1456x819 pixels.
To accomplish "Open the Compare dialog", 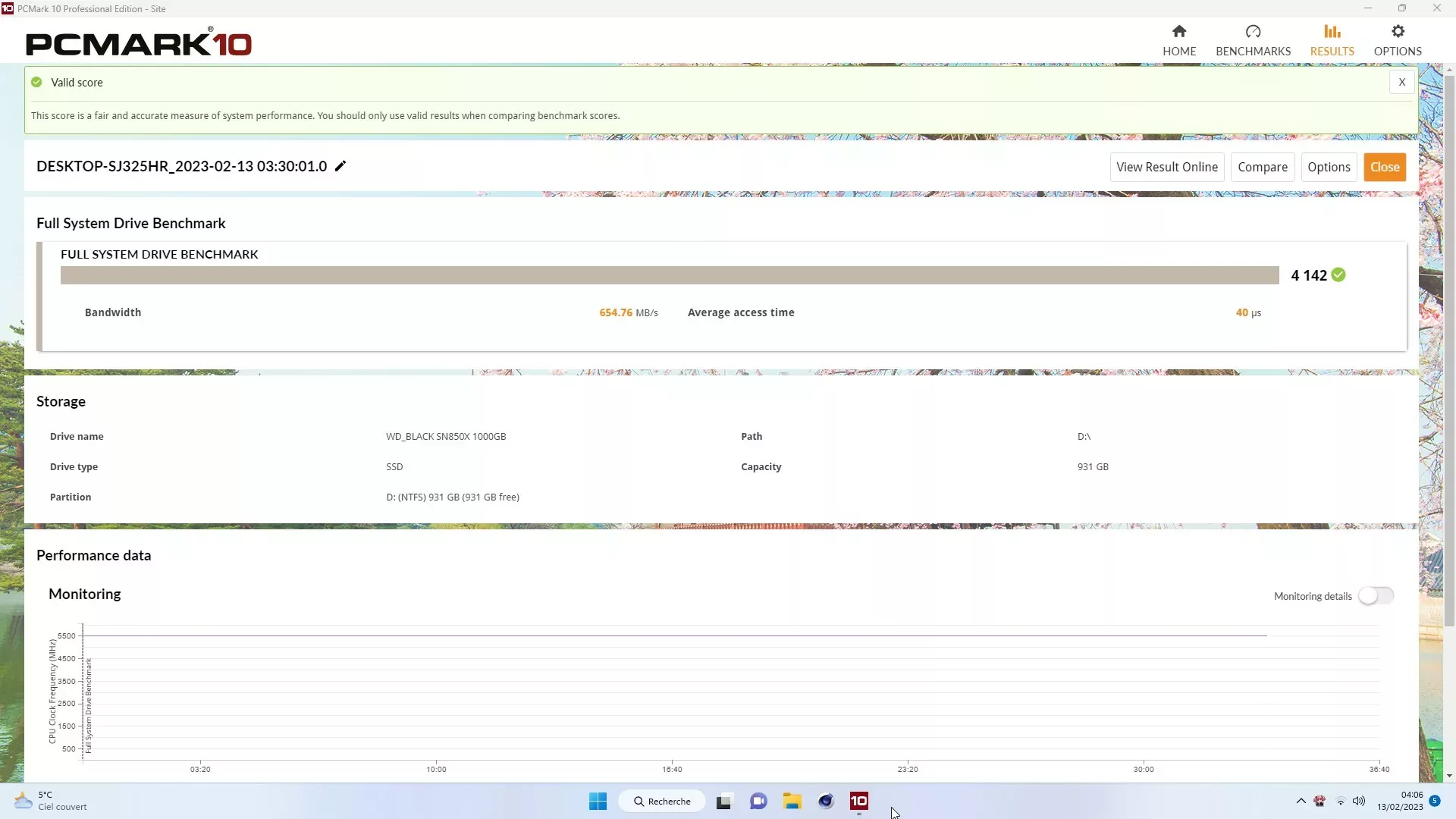I will pyautogui.click(x=1263, y=167).
